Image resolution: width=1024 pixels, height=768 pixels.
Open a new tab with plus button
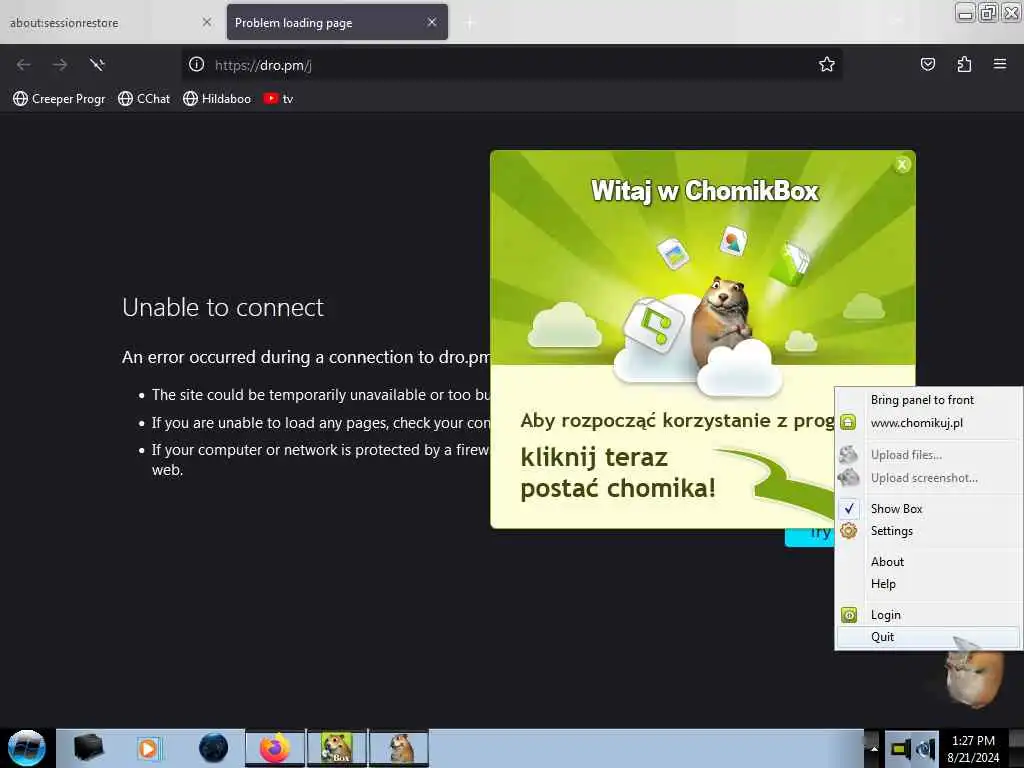[470, 23]
